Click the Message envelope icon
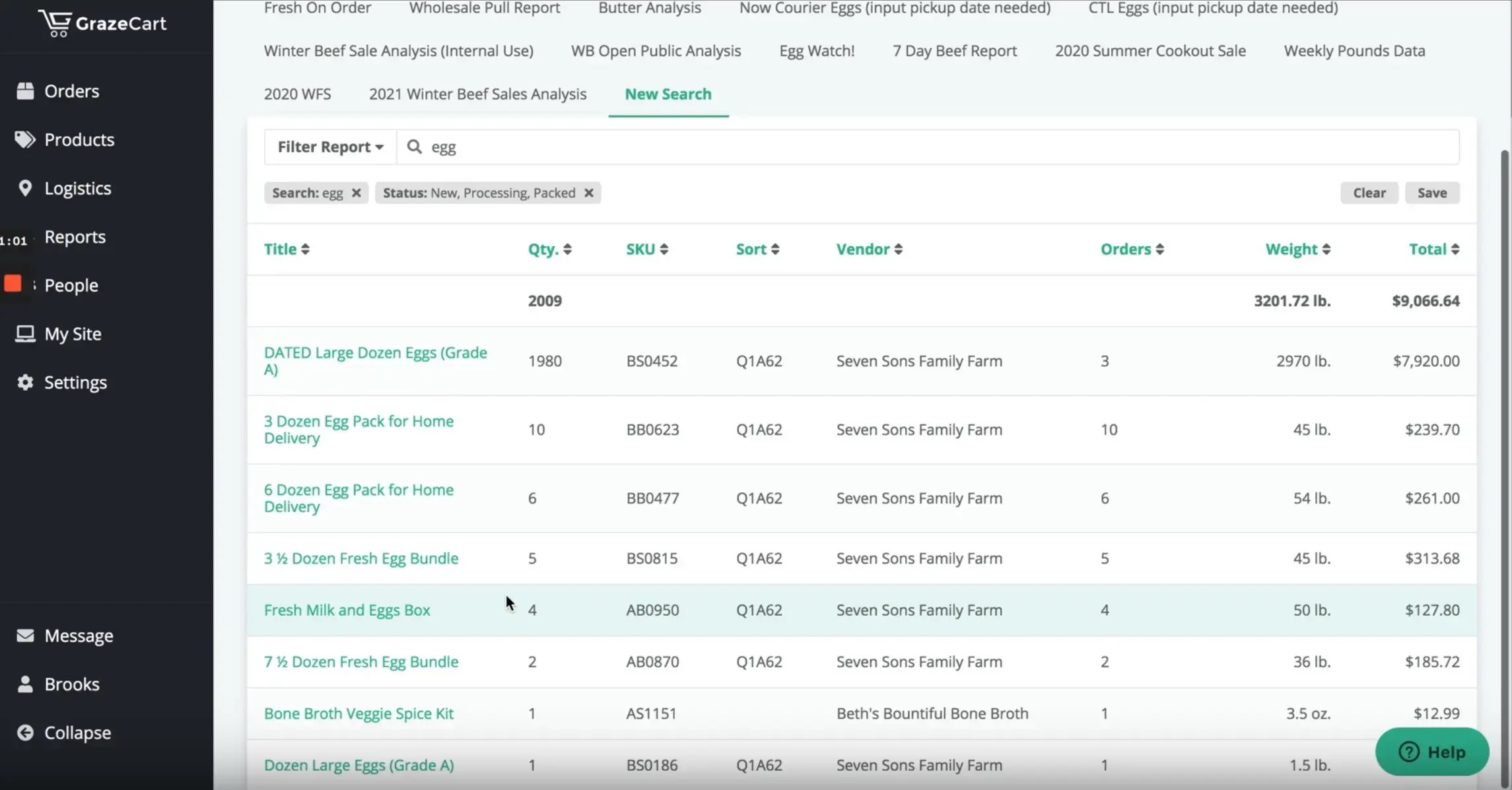The width and height of the screenshot is (1512, 790). (25, 636)
